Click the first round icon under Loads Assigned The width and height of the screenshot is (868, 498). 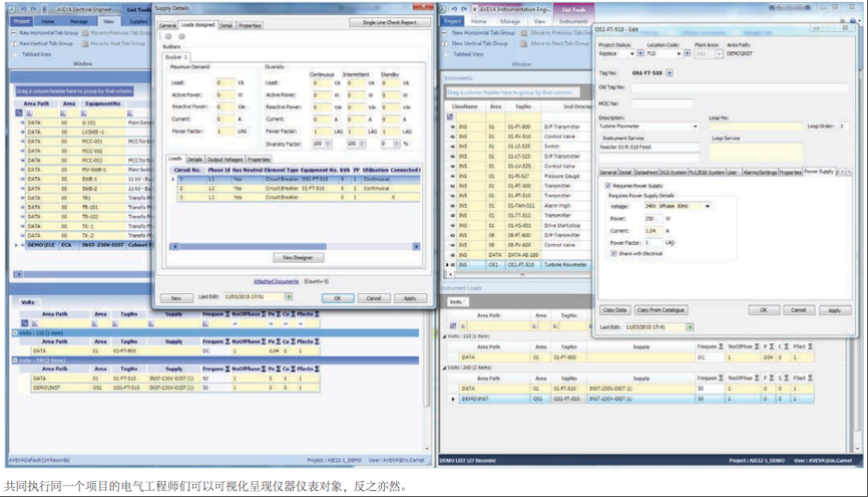point(169,37)
